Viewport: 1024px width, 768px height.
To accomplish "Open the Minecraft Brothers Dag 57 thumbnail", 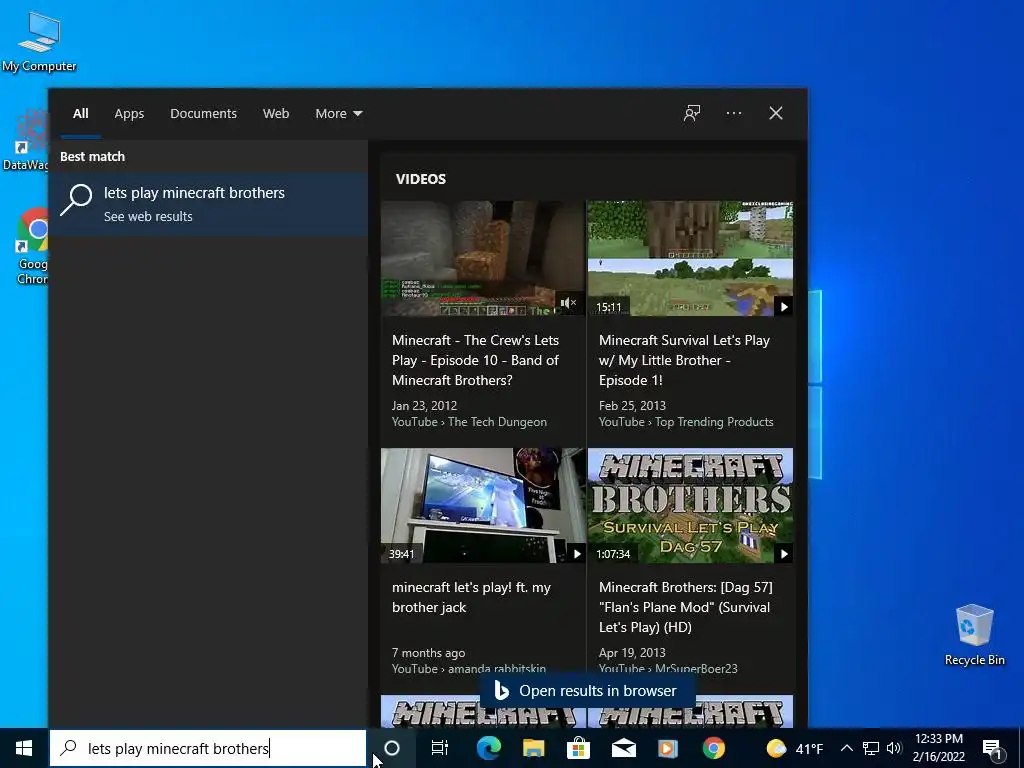I will click(x=690, y=505).
